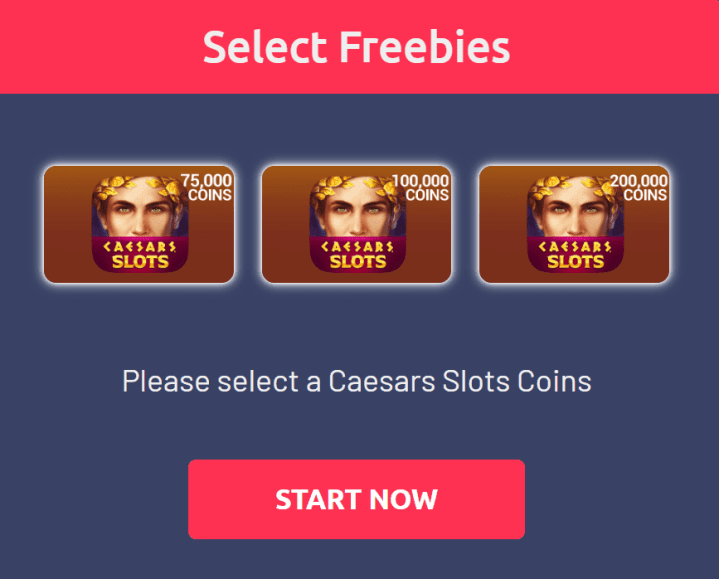This screenshot has width=719, height=579.
Task: Click the red header banner
Action: point(360,47)
